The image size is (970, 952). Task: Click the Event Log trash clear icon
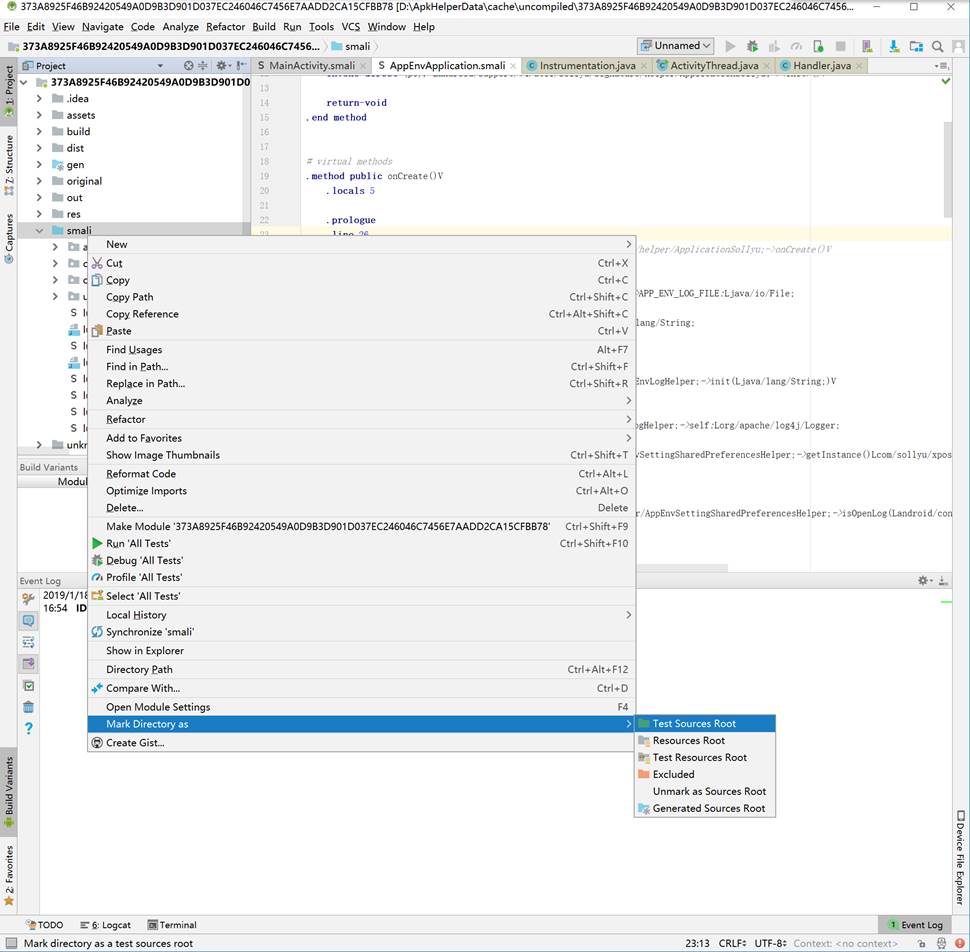pyautogui.click(x=28, y=707)
